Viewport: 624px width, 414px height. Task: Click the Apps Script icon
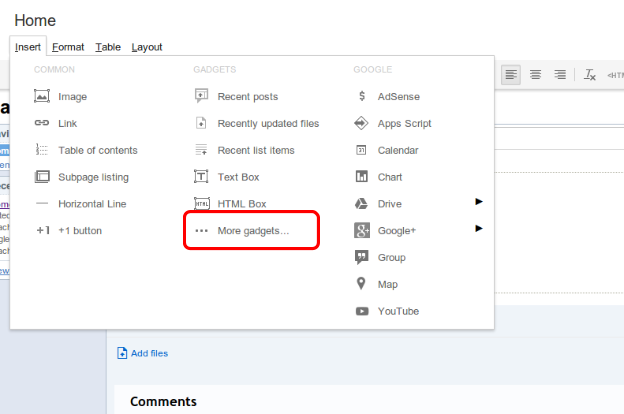tap(361, 124)
